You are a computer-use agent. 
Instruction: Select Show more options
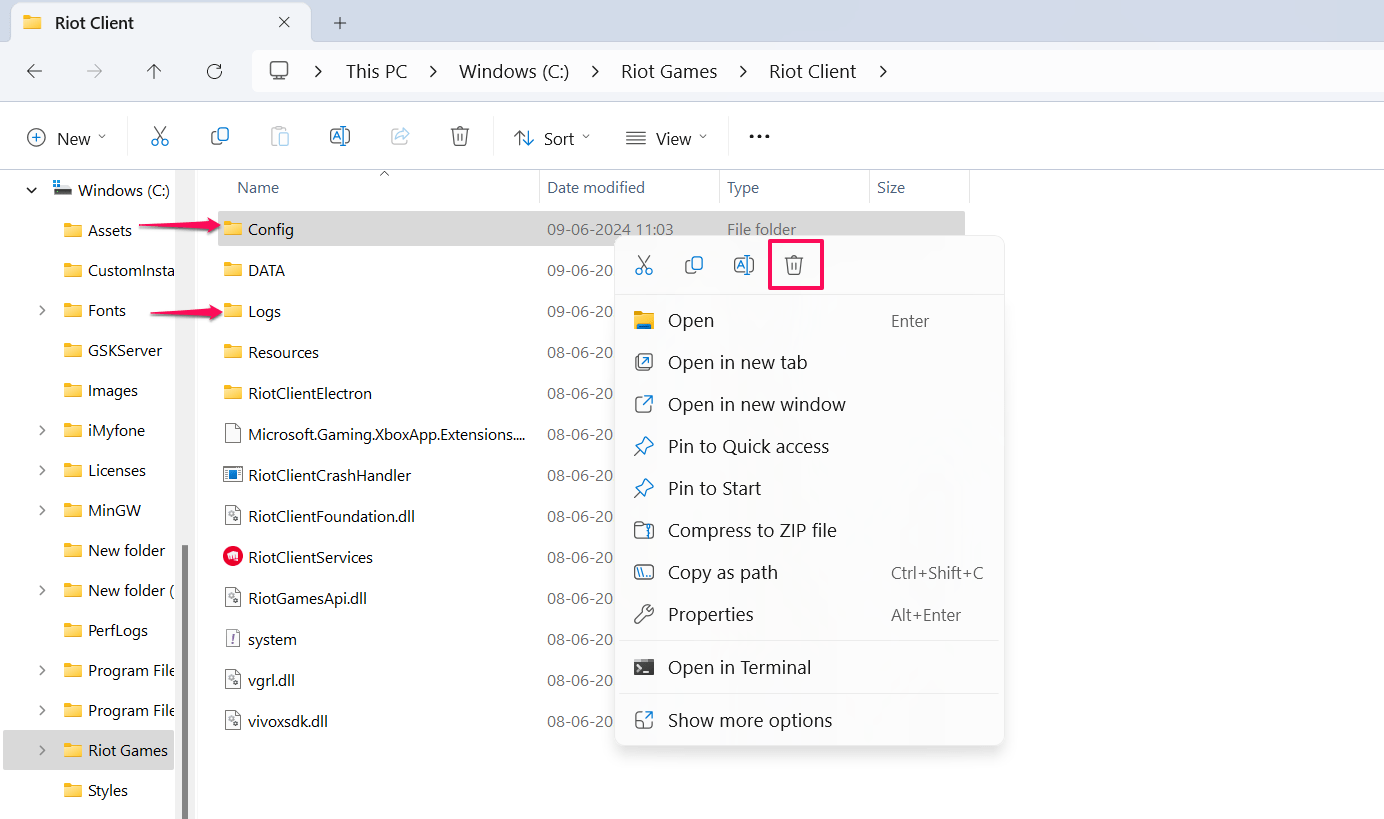(x=809, y=721)
